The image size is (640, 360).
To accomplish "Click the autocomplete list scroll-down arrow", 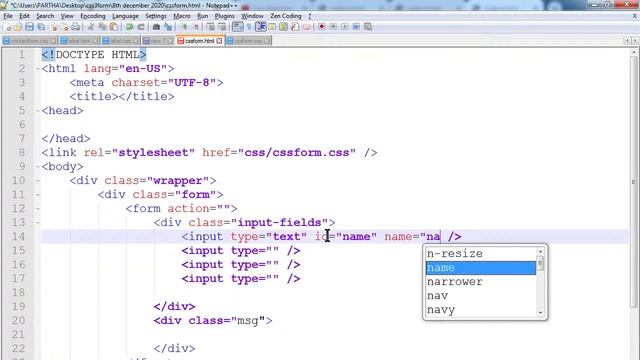I will [540, 313].
